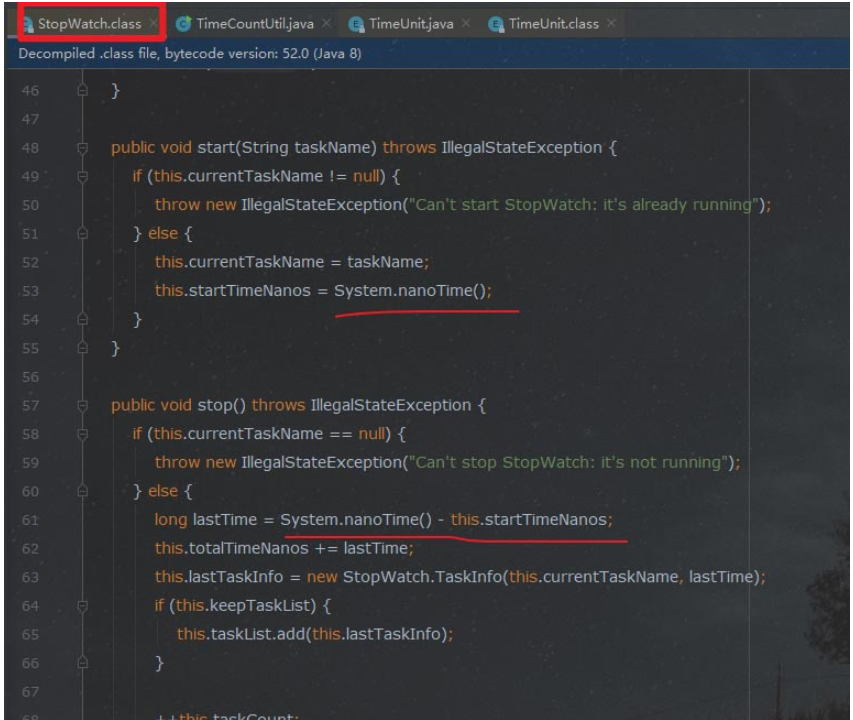Screen dimensions: 853x720
Task: Open the TimeUnit.java editor tab
Action: pyautogui.click(x=410, y=23)
